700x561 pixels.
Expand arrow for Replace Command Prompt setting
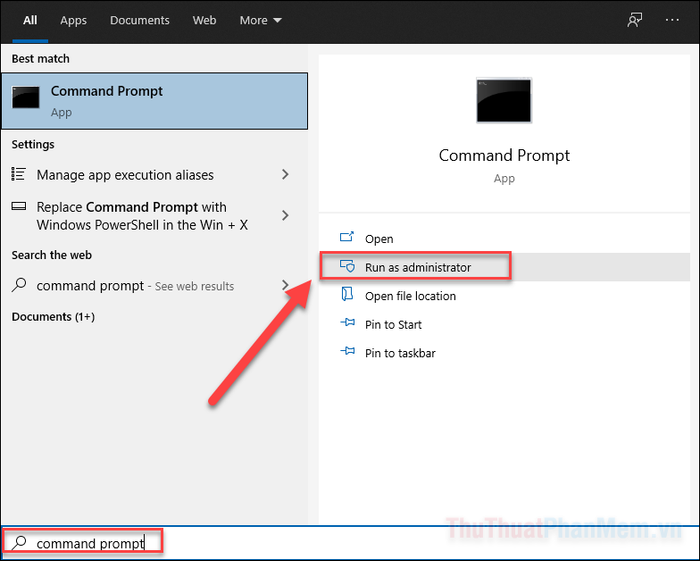(285, 216)
